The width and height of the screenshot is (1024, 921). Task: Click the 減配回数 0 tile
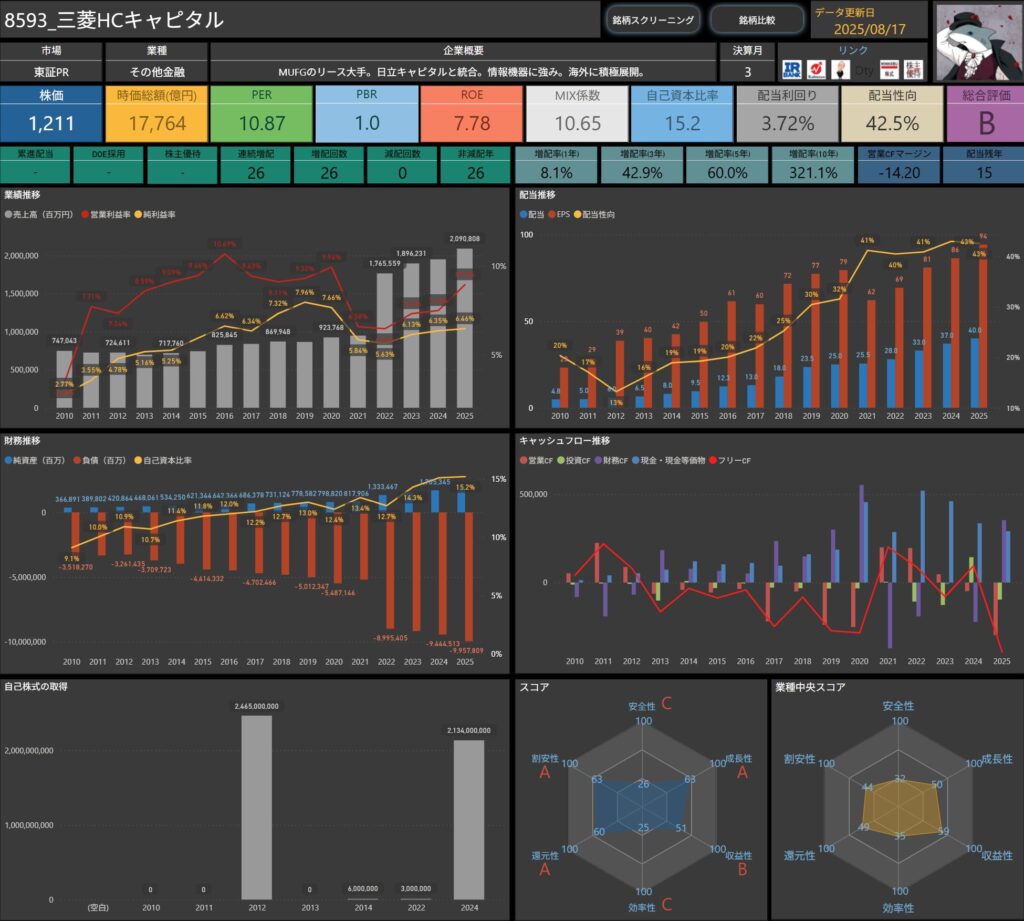pyautogui.click(x=402, y=165)
